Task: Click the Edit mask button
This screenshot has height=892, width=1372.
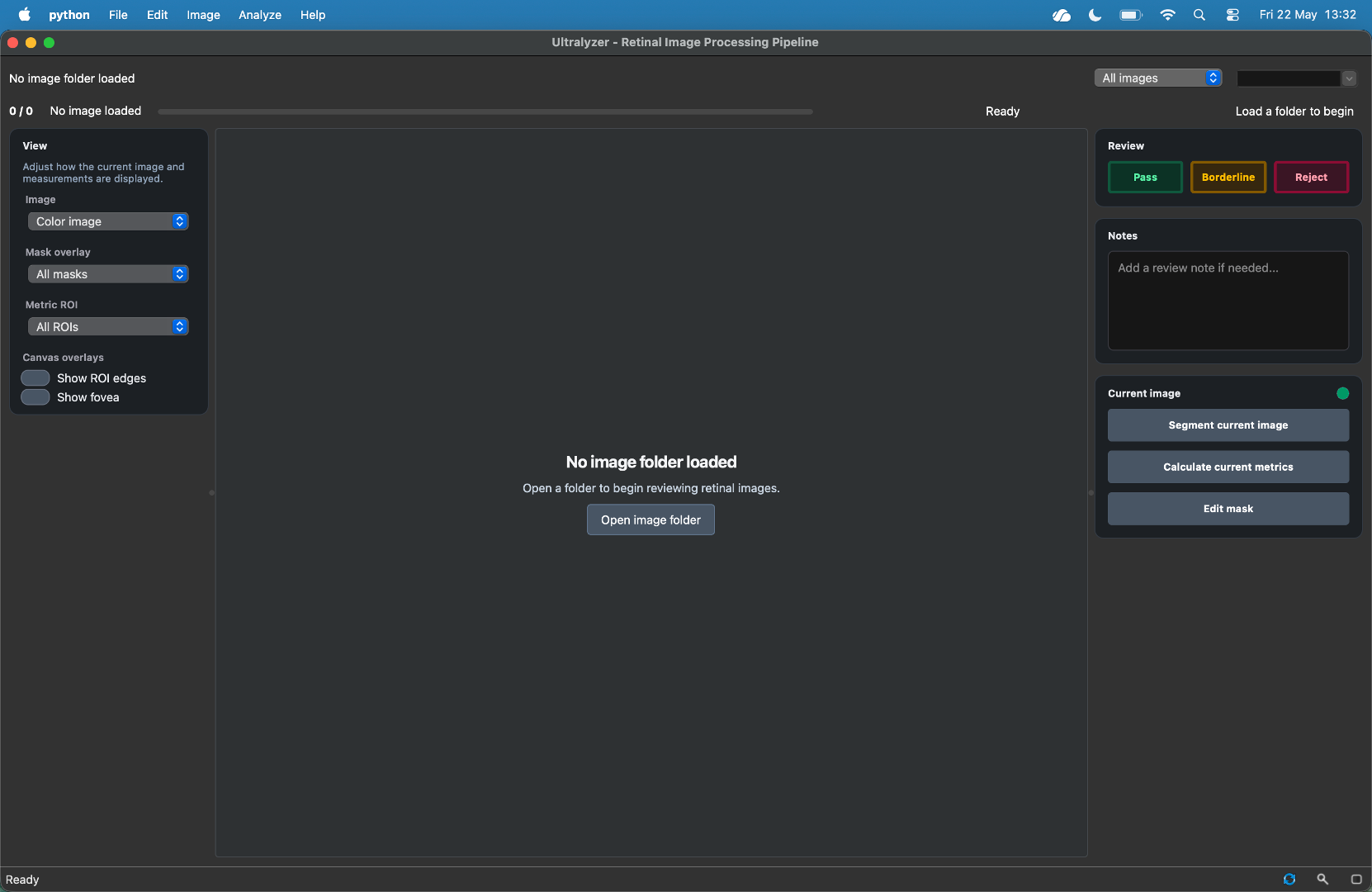Action: (x=1228, y=509)
